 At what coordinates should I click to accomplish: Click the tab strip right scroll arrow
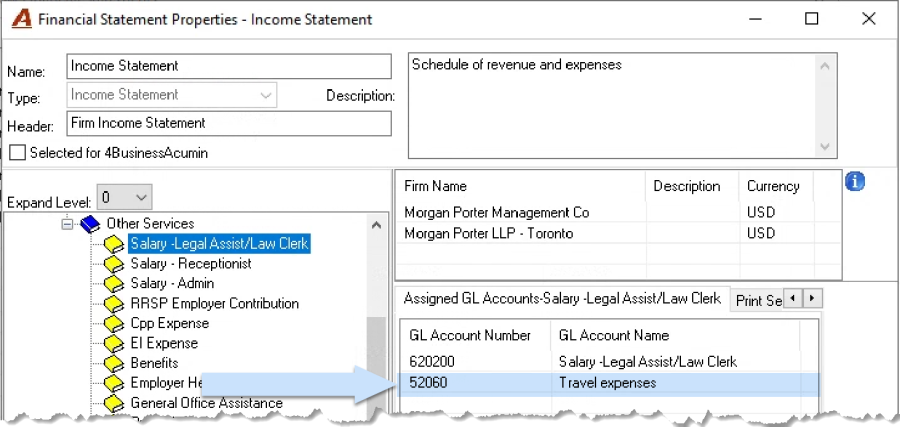(x=812, y=298)
